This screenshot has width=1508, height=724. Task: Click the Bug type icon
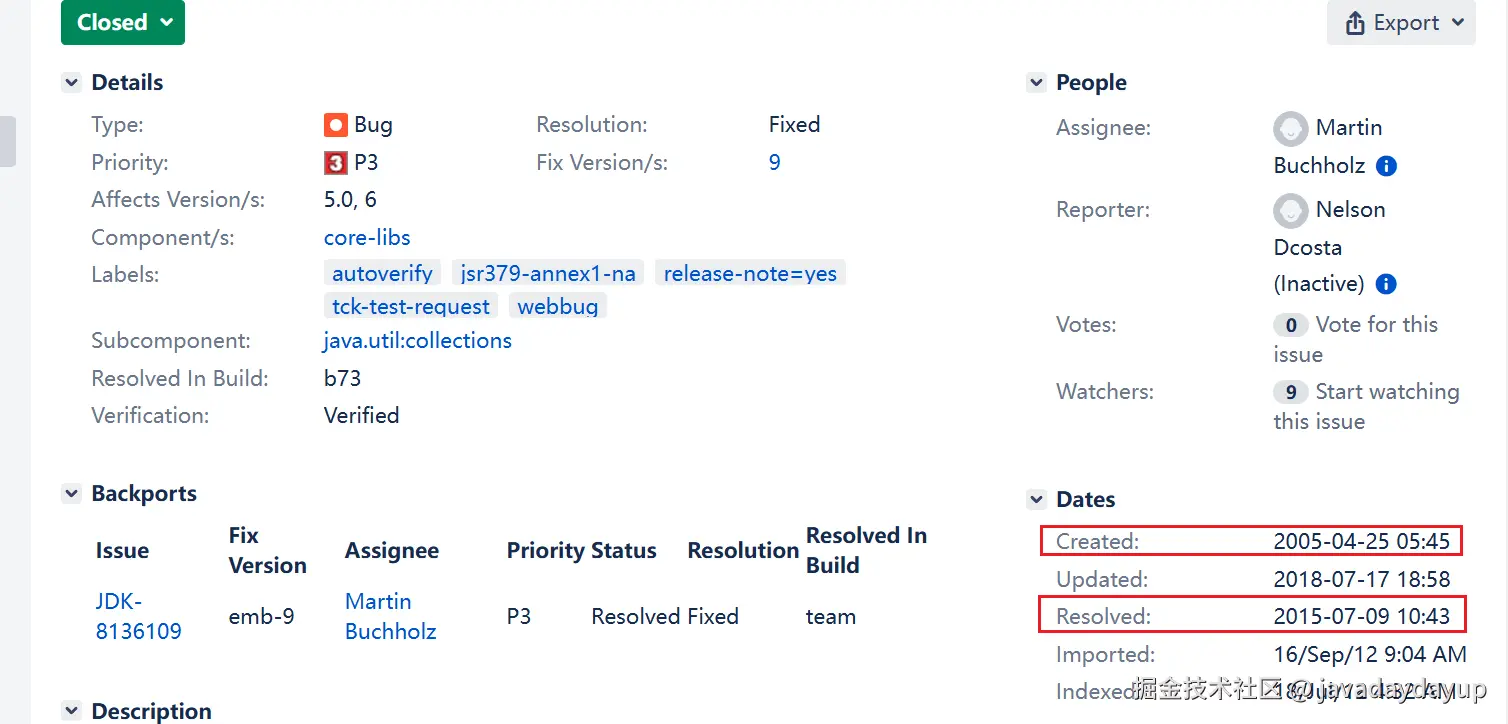pos(335,125)
